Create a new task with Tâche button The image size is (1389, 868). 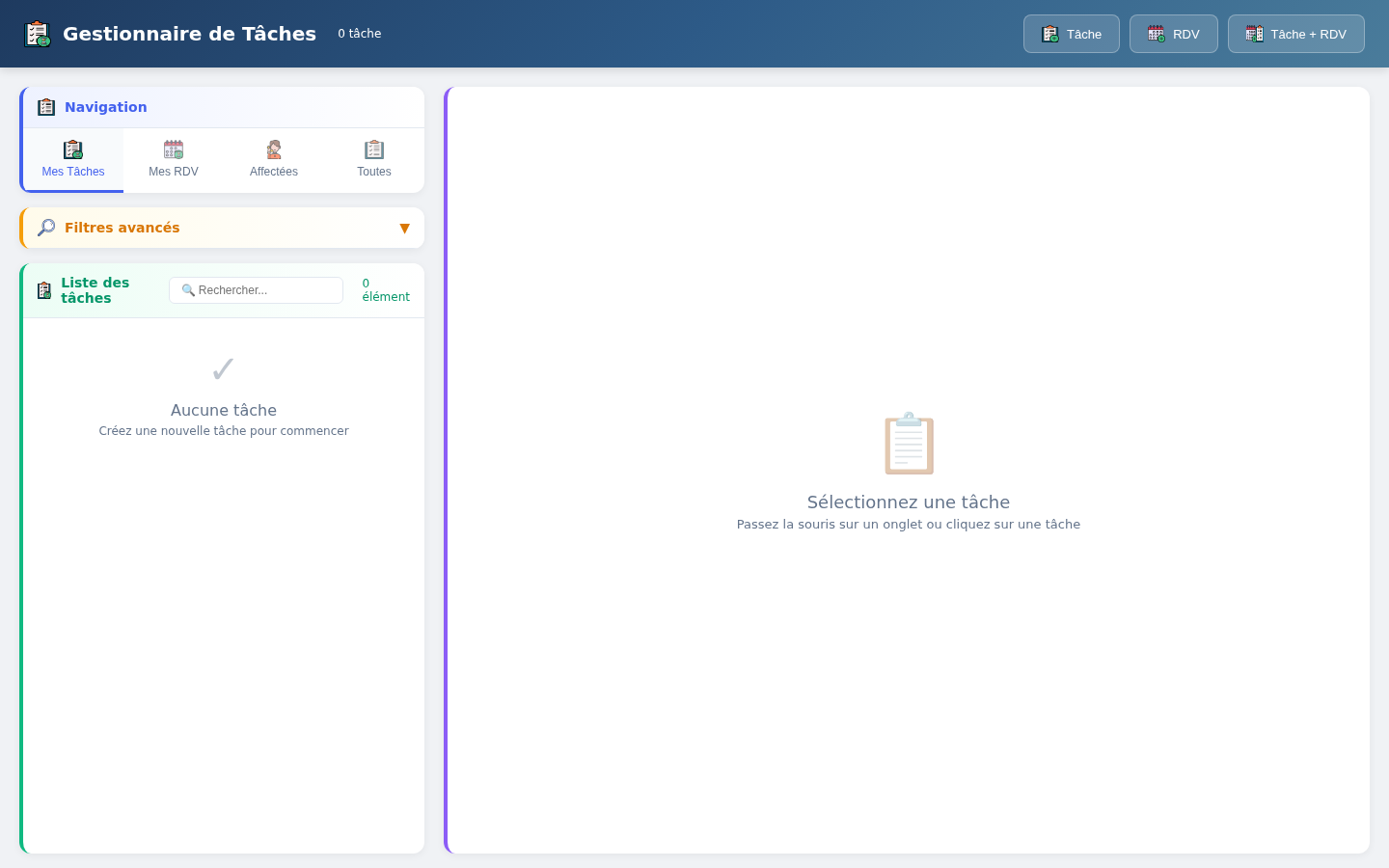click(1072, 34)
